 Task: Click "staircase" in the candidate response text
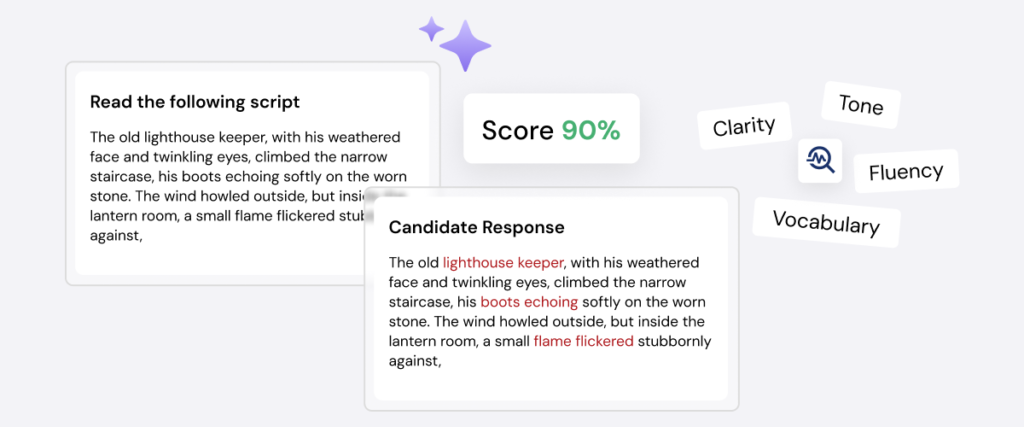tap(417, 301)
